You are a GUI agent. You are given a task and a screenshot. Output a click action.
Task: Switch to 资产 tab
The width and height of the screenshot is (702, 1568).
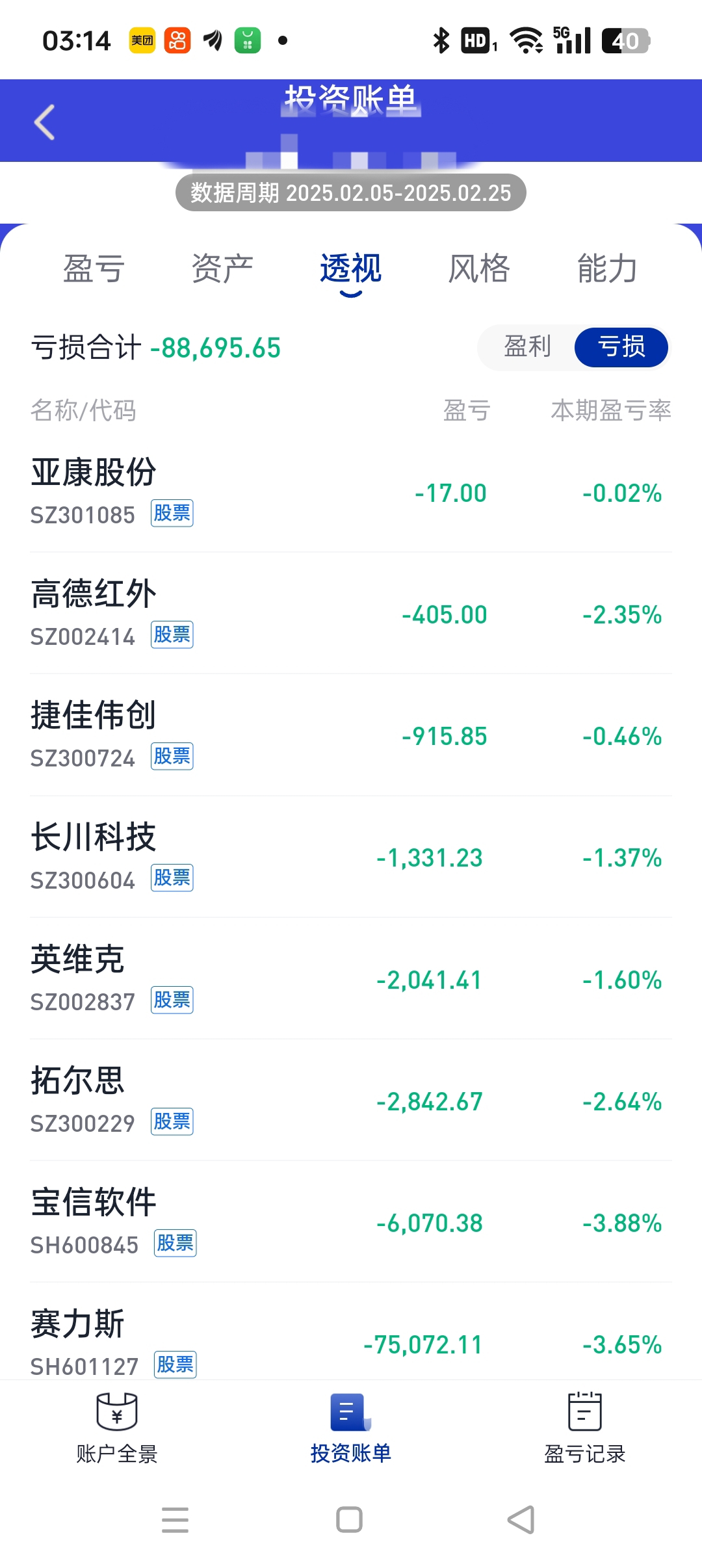[x=222, y=269]
